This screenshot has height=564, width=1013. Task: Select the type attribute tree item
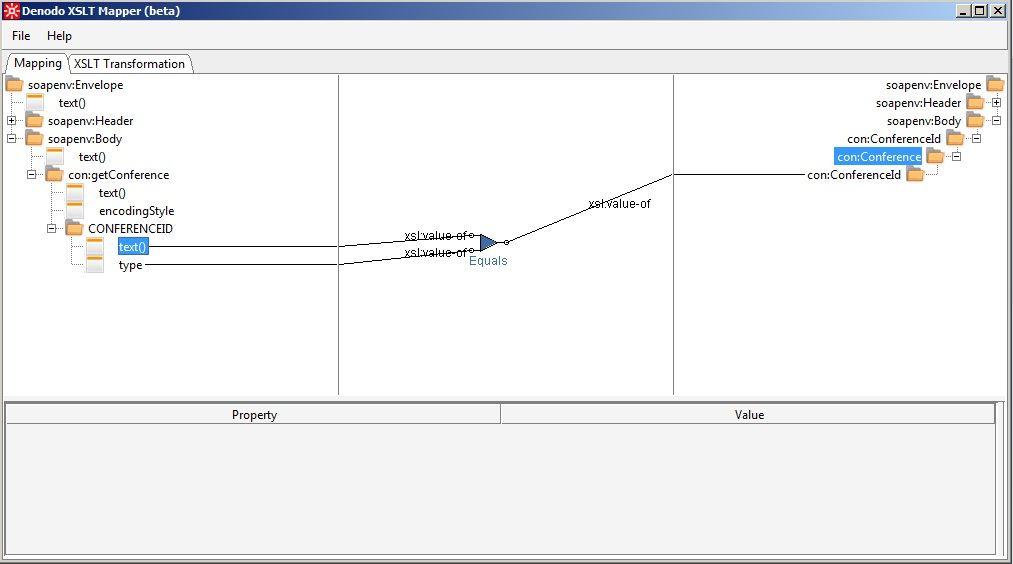(x=131, y=265)
